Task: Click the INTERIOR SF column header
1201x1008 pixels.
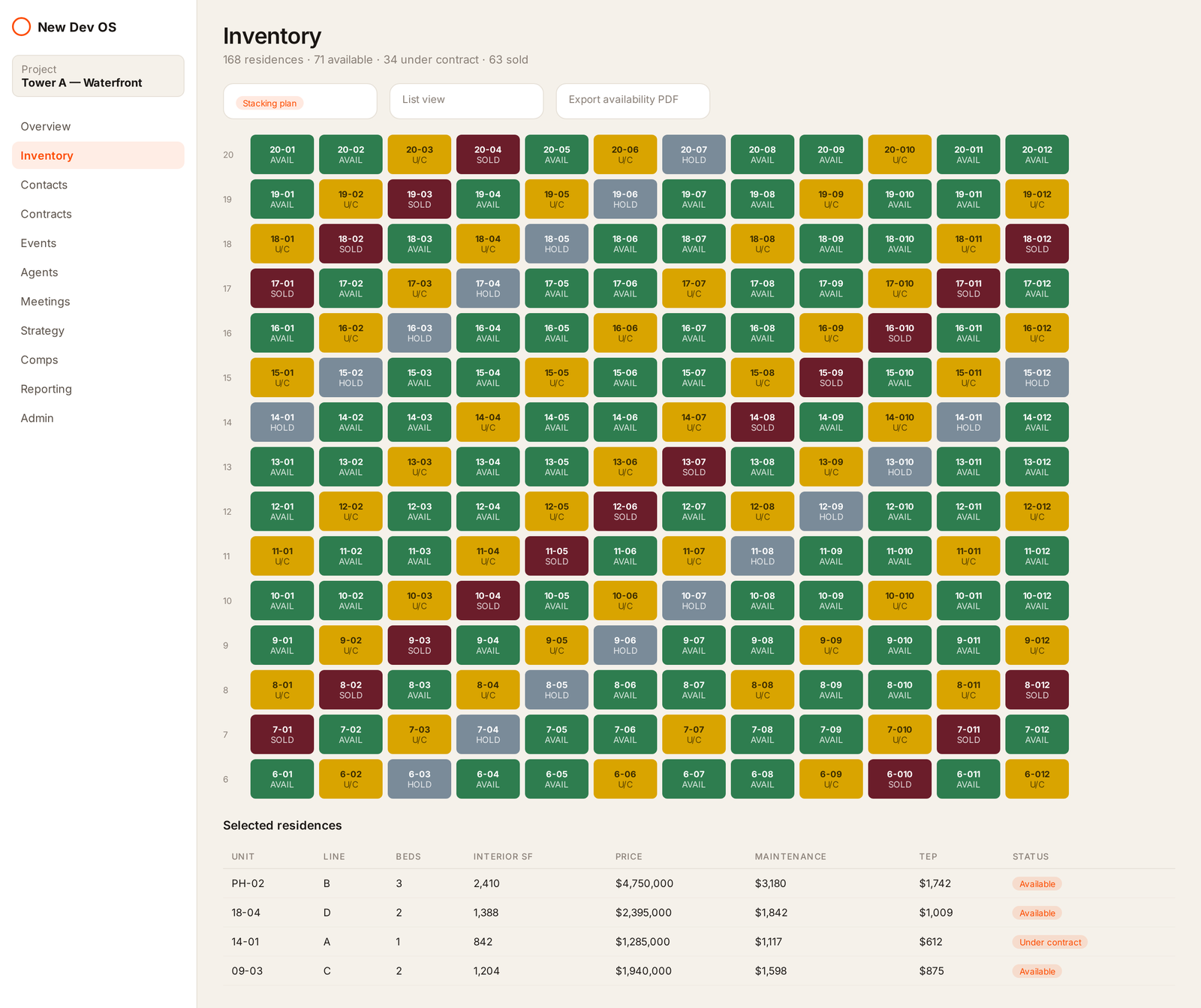Action: pyautogui.click(x=503, y=856)
